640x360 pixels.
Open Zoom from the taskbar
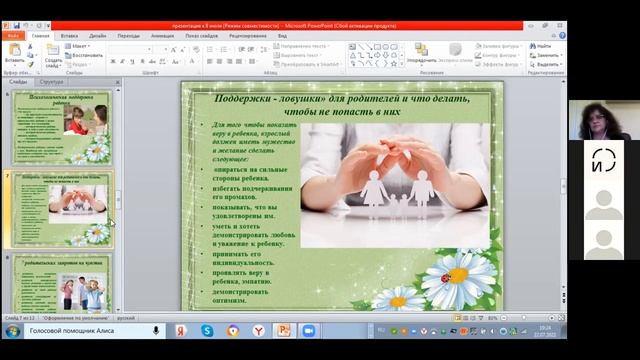pos(309,331)
